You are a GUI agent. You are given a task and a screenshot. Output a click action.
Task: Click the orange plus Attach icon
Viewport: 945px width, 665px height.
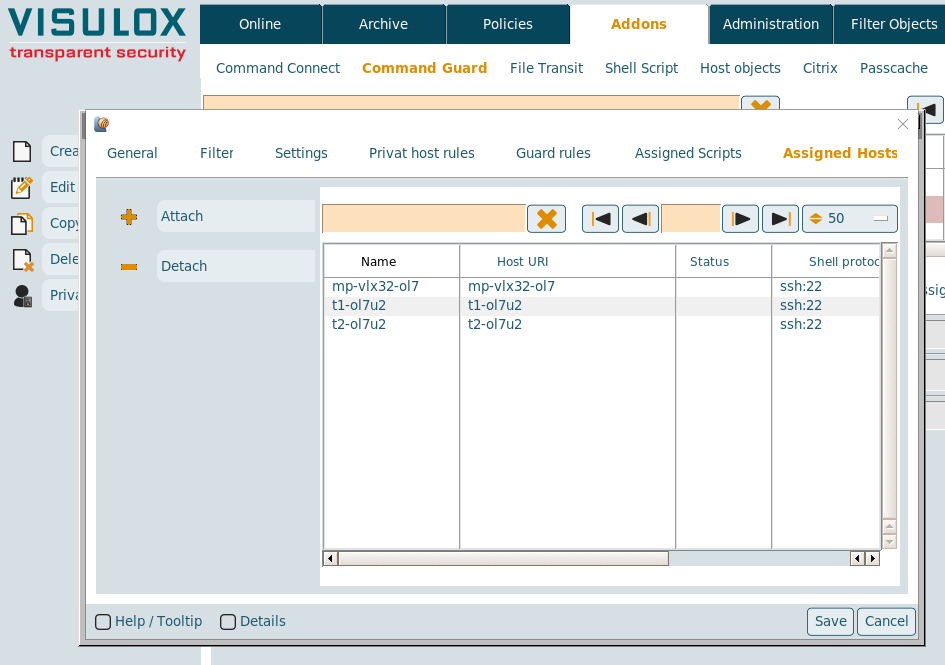pos(129,217)
